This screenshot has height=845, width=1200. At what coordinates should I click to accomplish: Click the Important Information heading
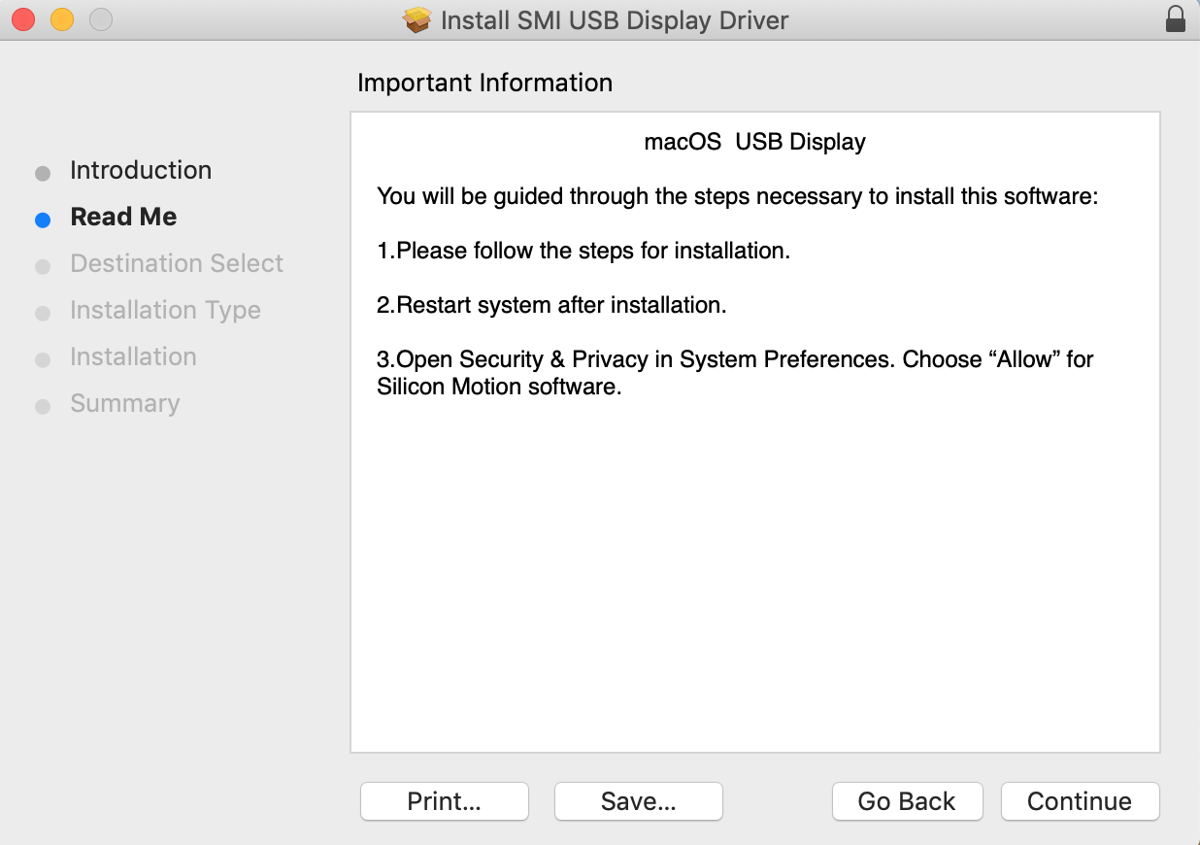click(x=485, y=82)
